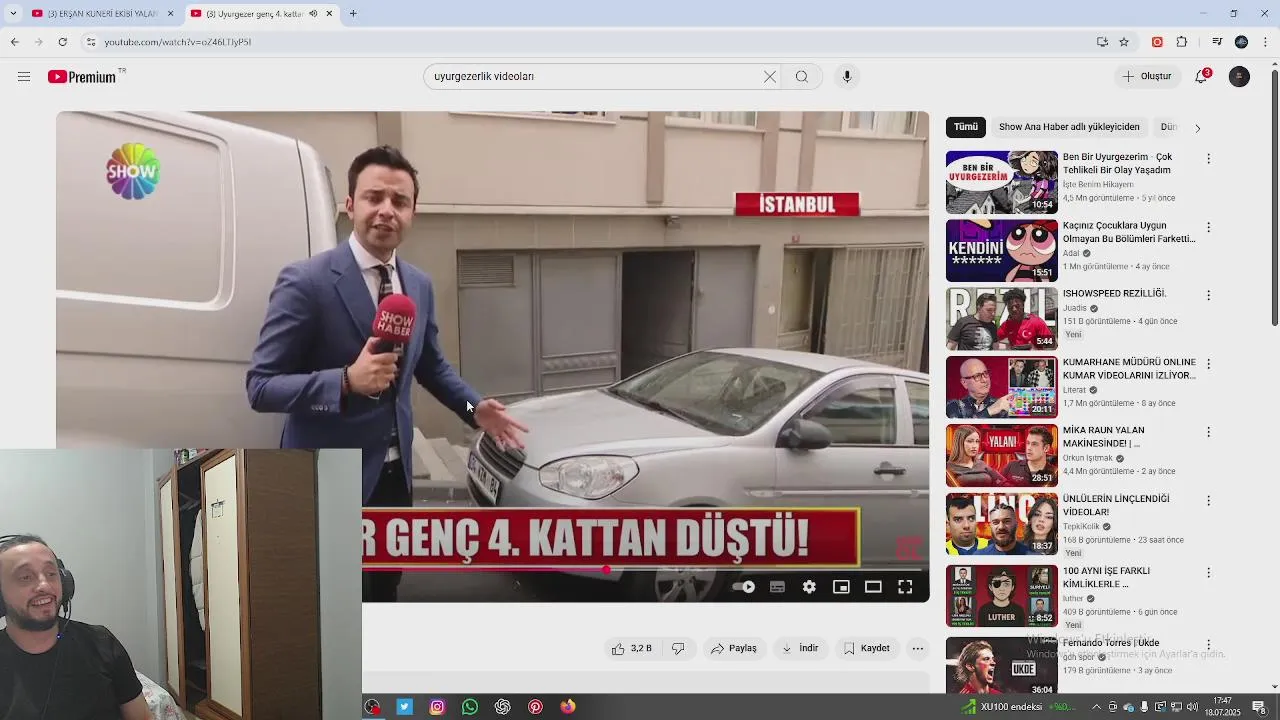Open options for MİKA RAUN YALAN video
1280x720 pixels.
pyautogui.click(x=1208, y=432)
